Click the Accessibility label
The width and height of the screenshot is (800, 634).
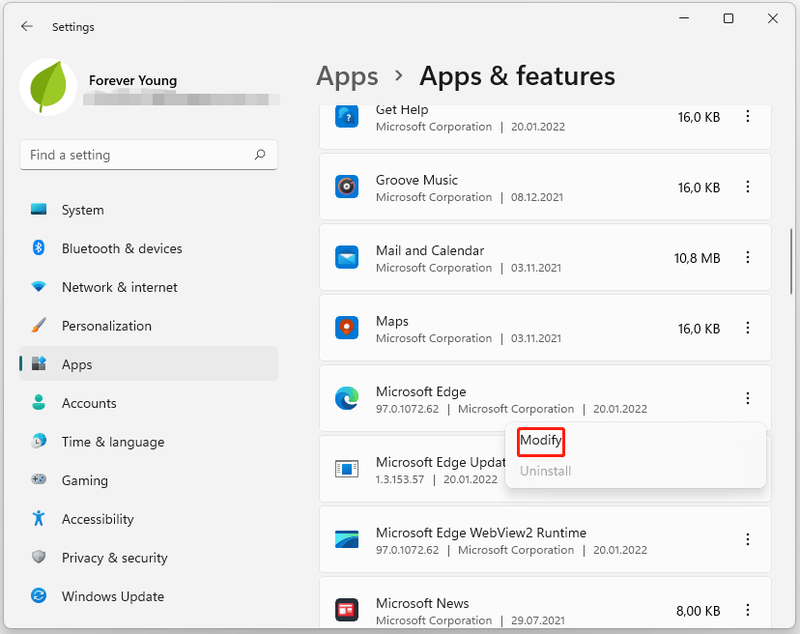pyautogui.click(x=98, y=519)
